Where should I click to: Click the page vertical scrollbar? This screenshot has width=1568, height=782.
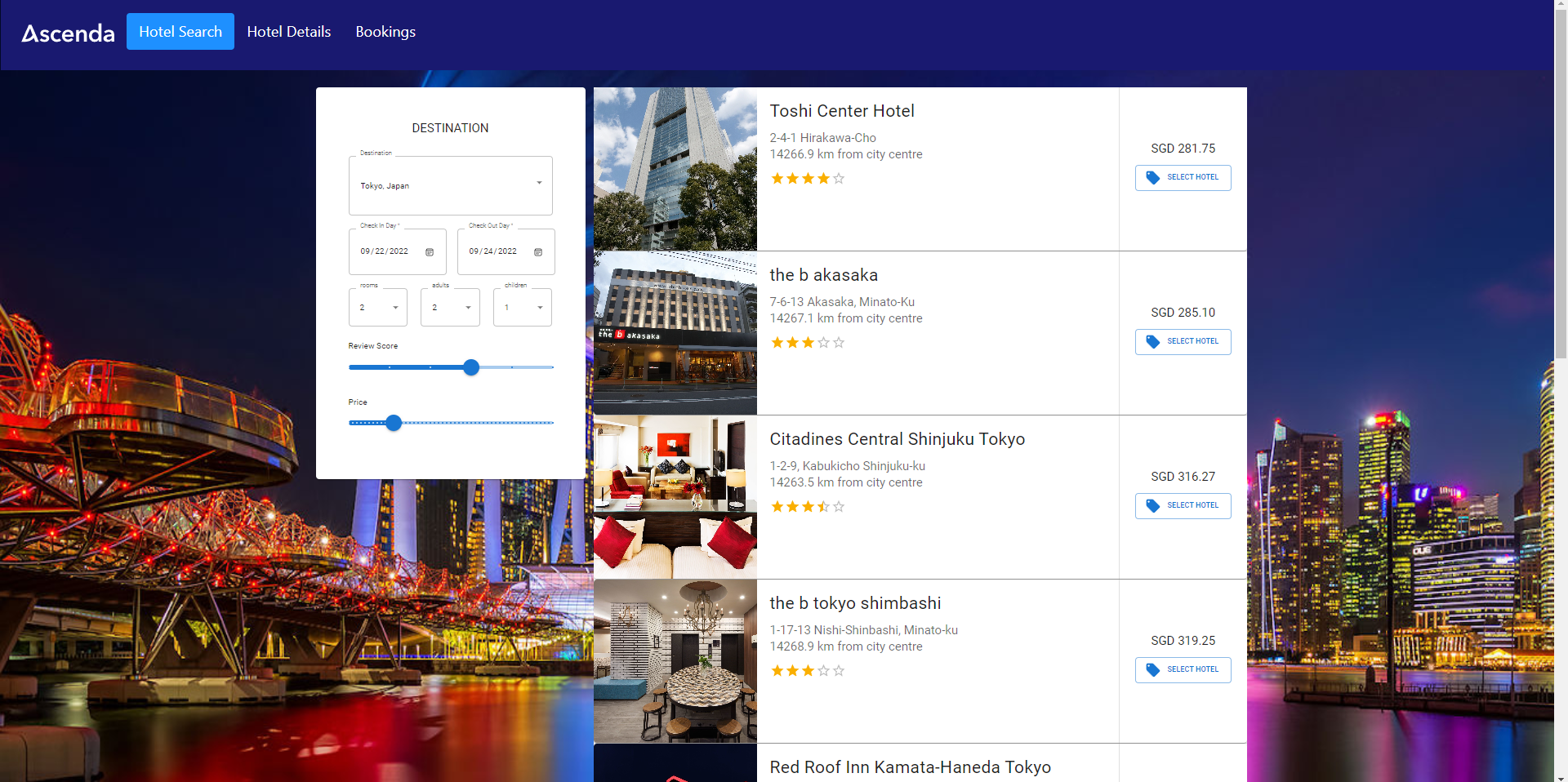tap(1561, 184)
